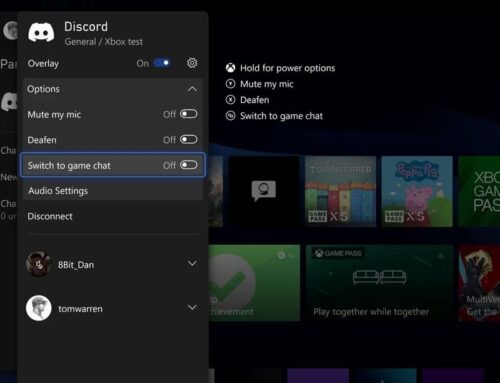The image size is (500, 383).
Task: Click the Overlay label
Action: (43, 63)
